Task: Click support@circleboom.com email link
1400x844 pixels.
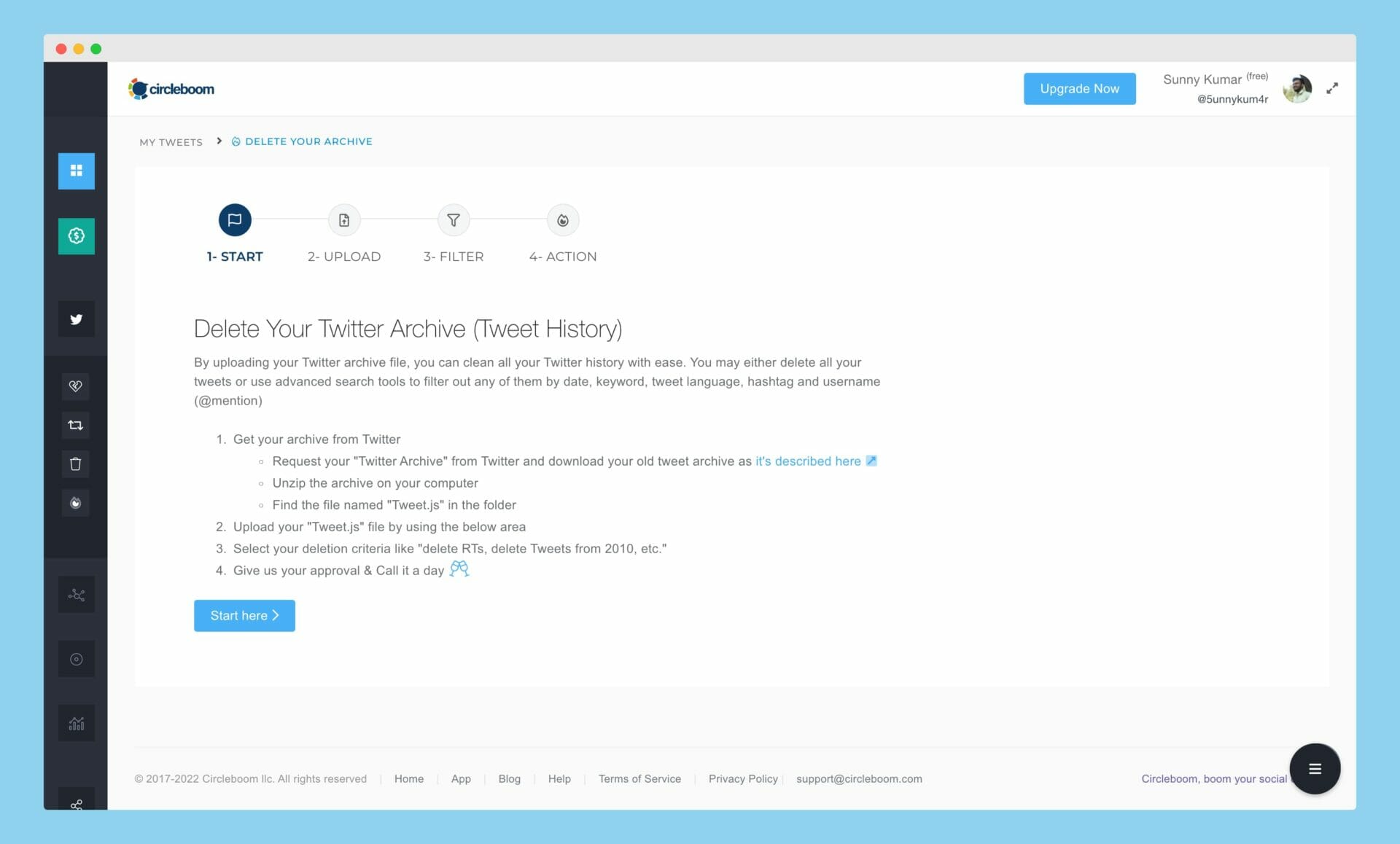Action: tap(859, 778)
